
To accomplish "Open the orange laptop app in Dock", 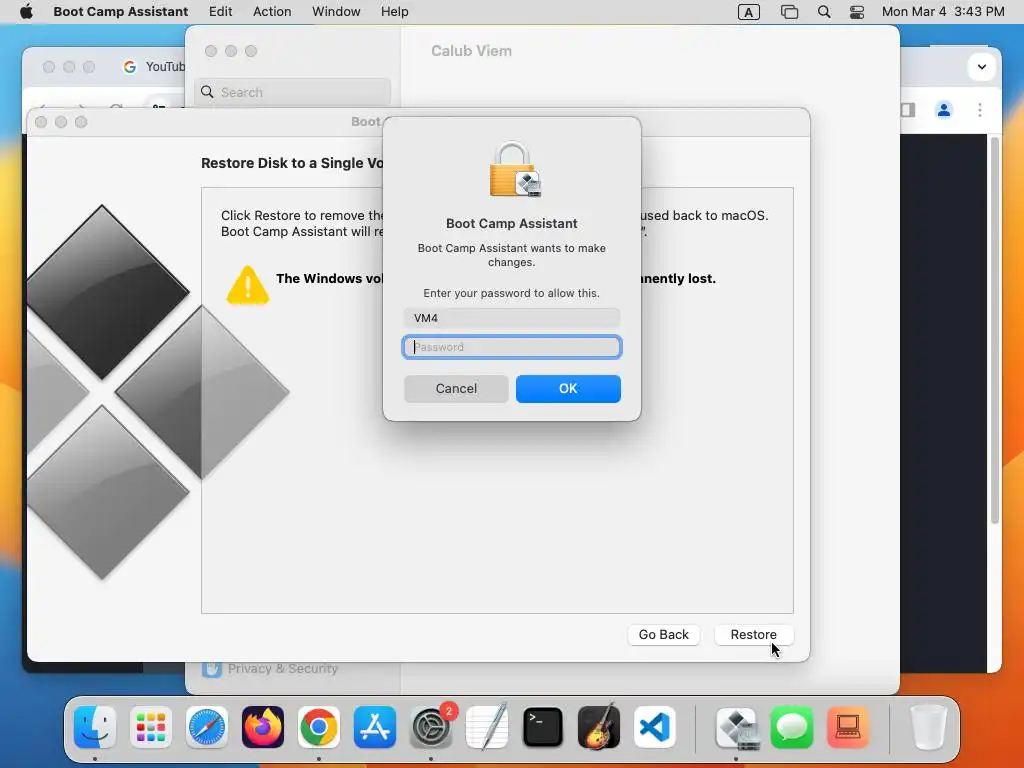I will coord(848,727).
